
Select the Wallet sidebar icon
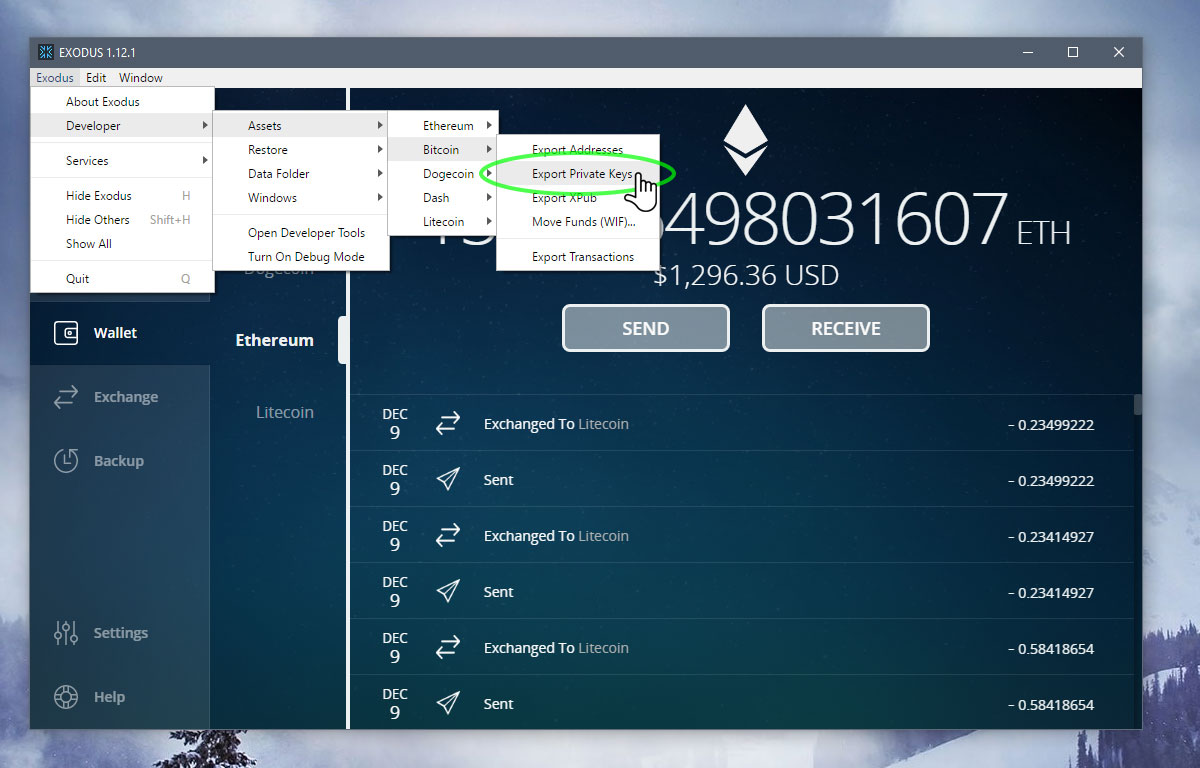(67, 333)
